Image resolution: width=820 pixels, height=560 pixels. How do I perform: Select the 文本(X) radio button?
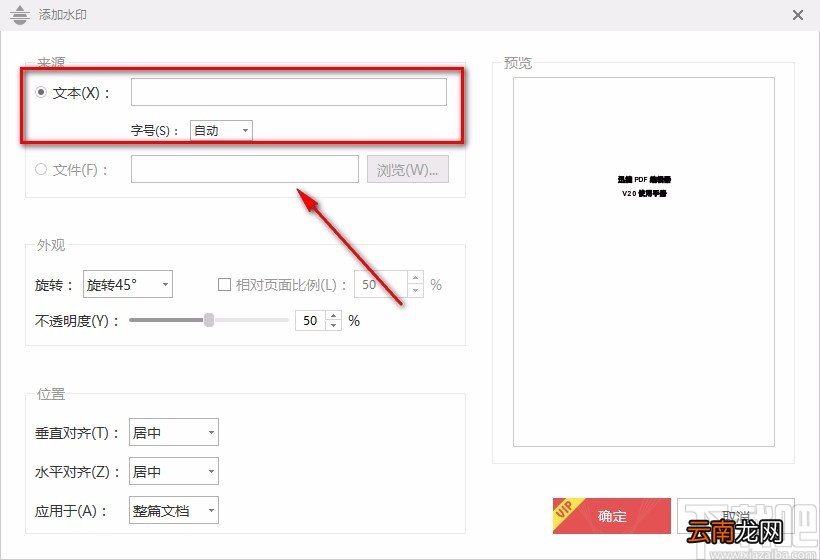click(41, 92)
